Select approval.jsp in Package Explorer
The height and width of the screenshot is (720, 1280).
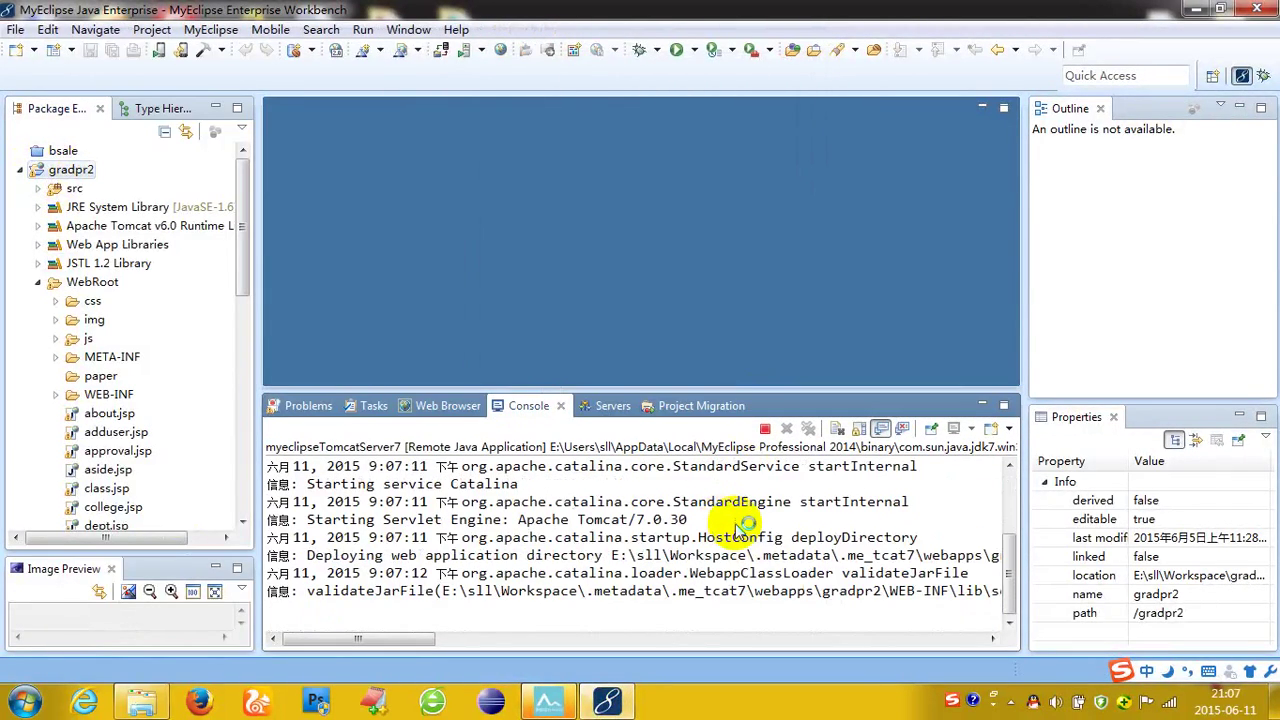(117, 451)
